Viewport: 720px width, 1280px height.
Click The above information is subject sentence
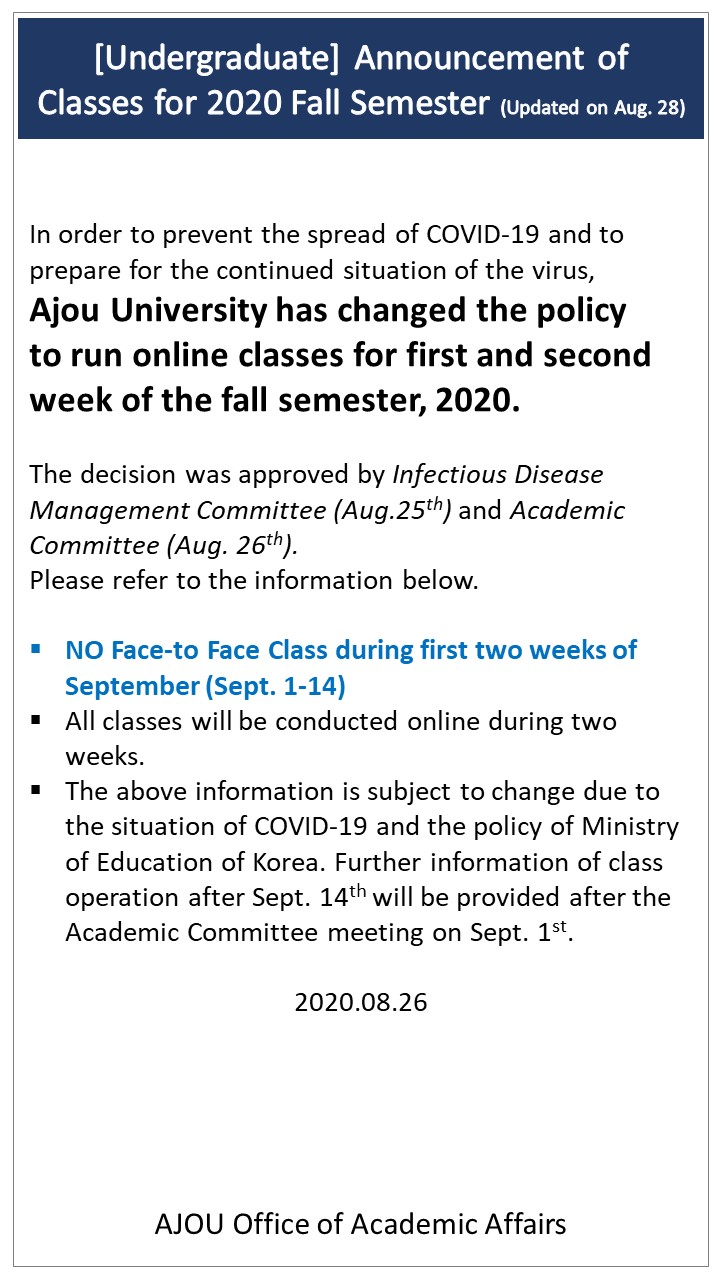pyautogui.click(x=362, y=792)
